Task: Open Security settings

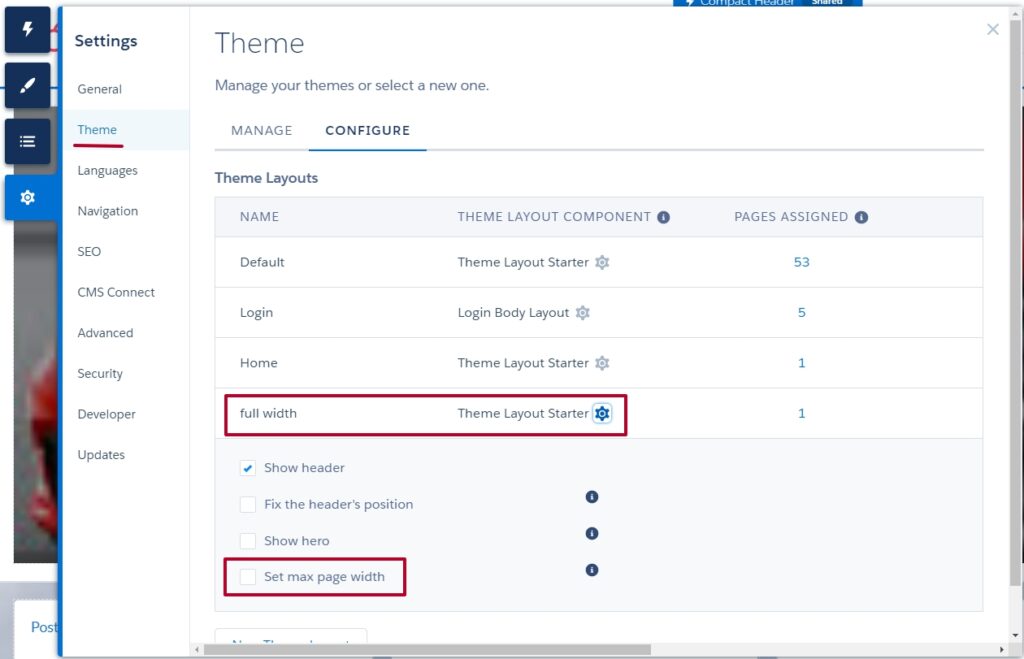Action: pyautogui.click(x=100, y=374)
